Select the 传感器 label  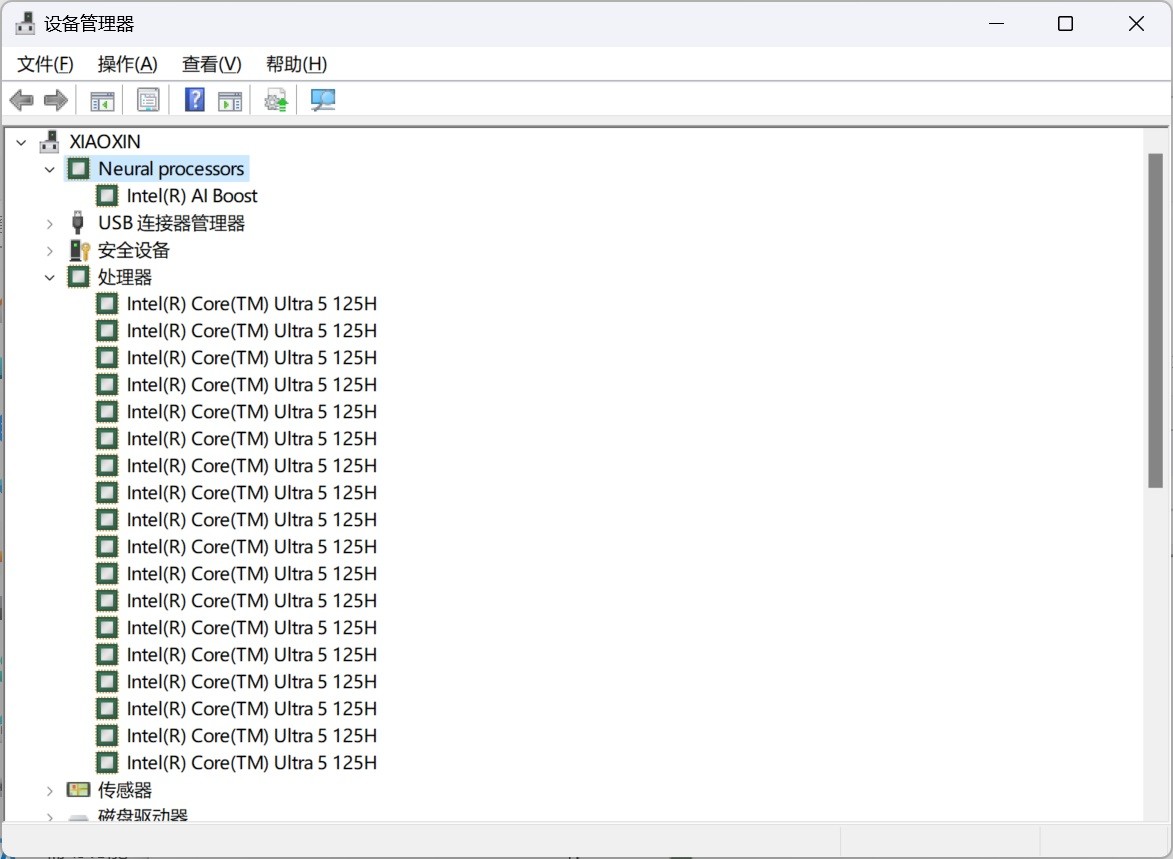pyautogui.click(x=125, y=789)
